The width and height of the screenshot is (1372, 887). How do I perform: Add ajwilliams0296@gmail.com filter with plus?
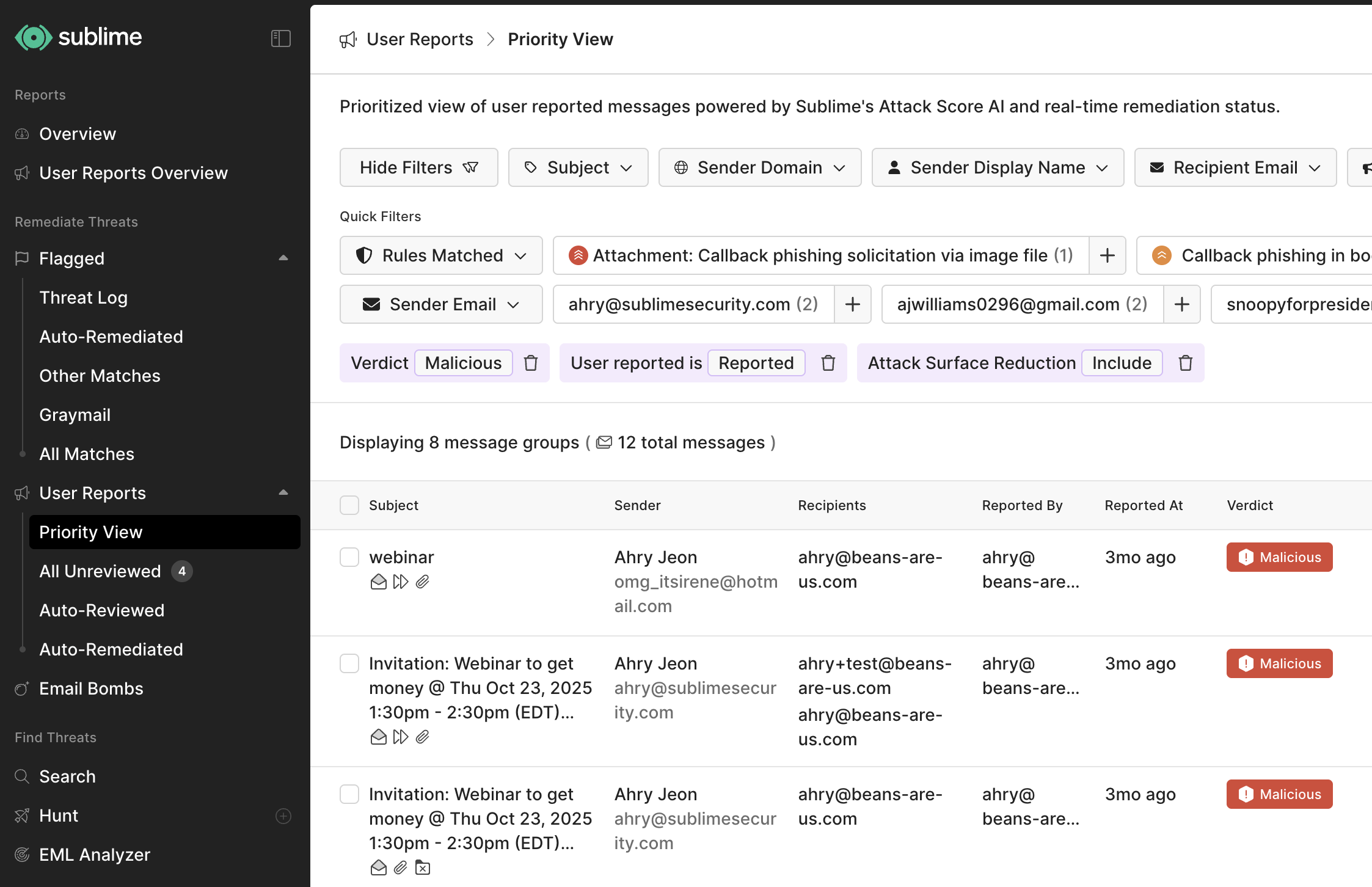(1181, 304)
